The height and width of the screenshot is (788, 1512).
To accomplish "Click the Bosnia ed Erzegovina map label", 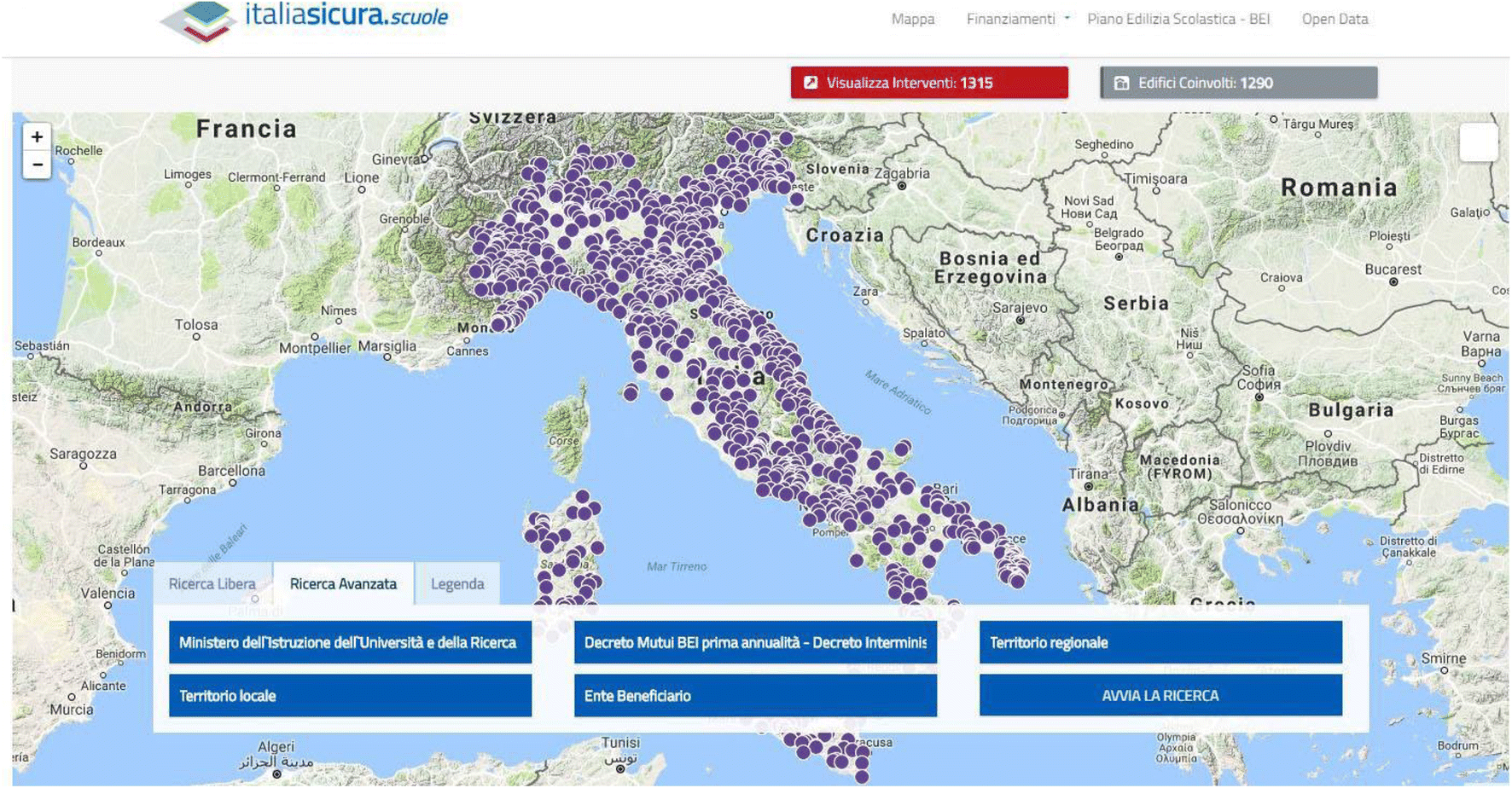I will coord(990,268).
